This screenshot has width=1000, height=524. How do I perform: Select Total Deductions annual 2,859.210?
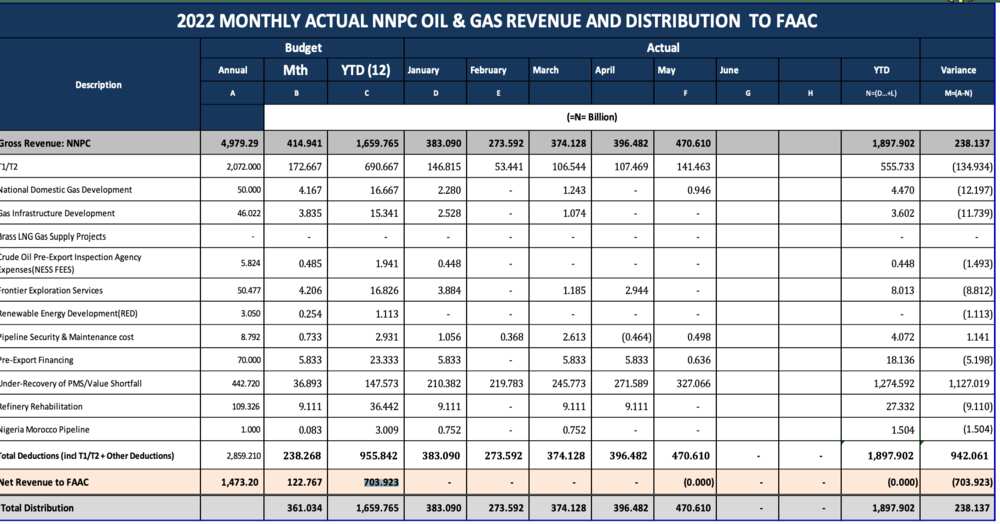(244, 456)
